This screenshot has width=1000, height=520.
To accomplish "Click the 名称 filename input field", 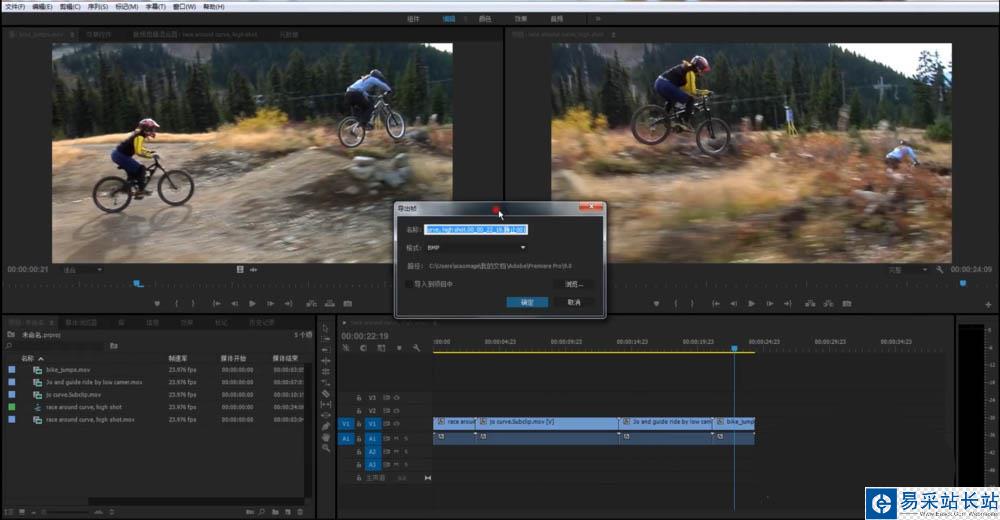I will pyautogui.click(x=476, y=229).
